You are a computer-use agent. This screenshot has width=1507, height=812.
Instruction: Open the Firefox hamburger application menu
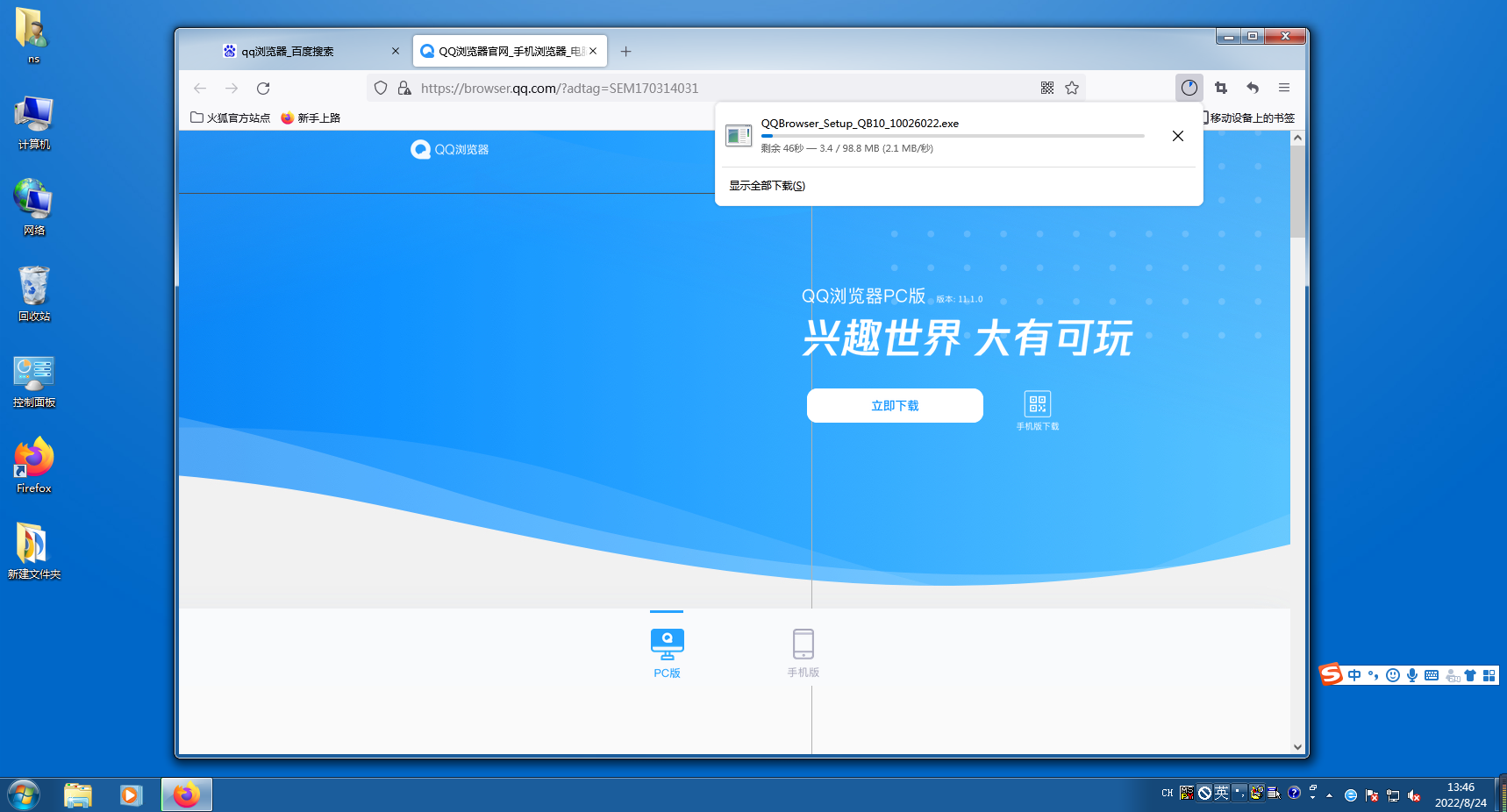[x=1284, y=88]
